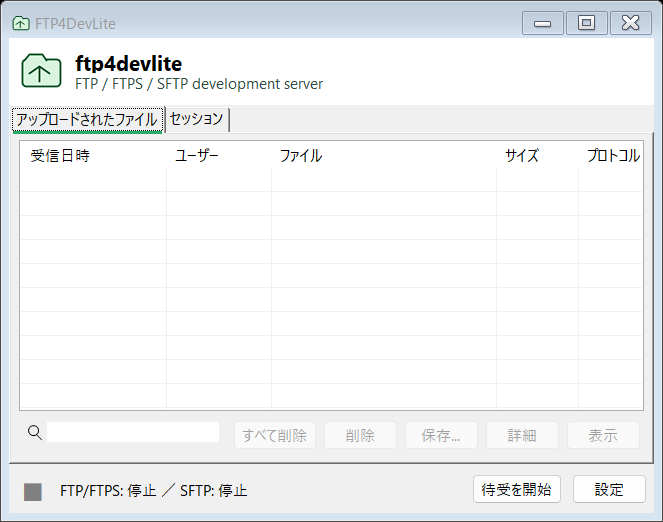Click the 詳細 button
663x522 pixels.
tap(522, 435)
